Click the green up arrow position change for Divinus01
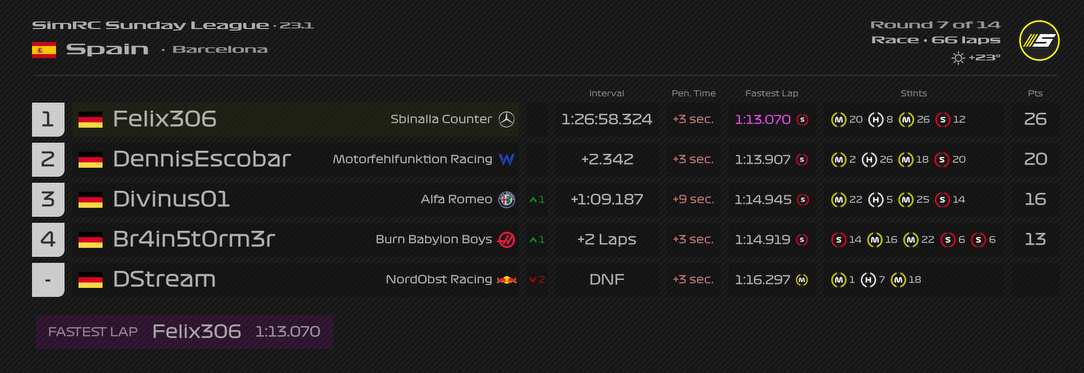Screen dimensions: 1084x373 coord(537,200)
